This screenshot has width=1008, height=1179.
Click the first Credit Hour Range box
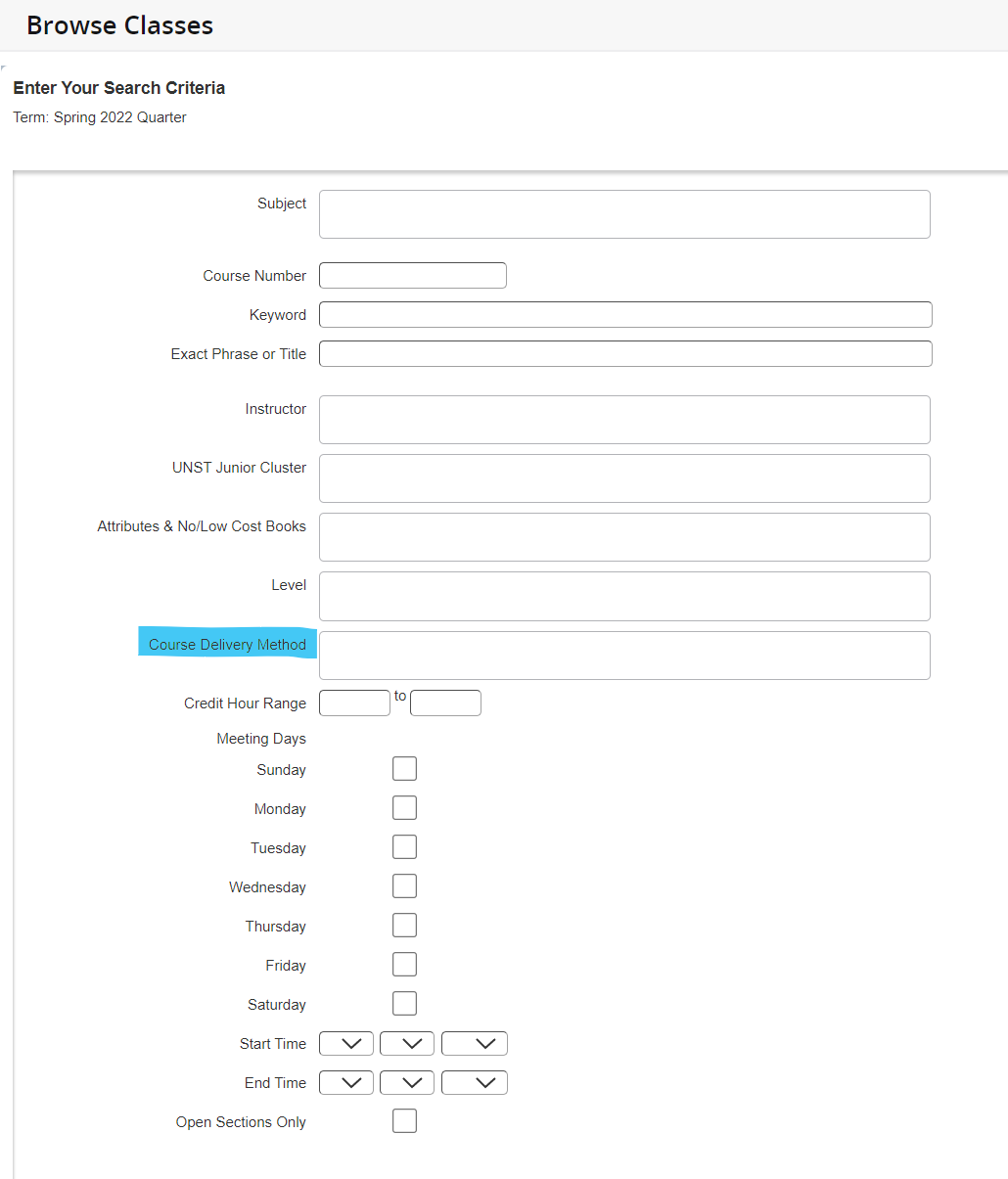point(354,703)
